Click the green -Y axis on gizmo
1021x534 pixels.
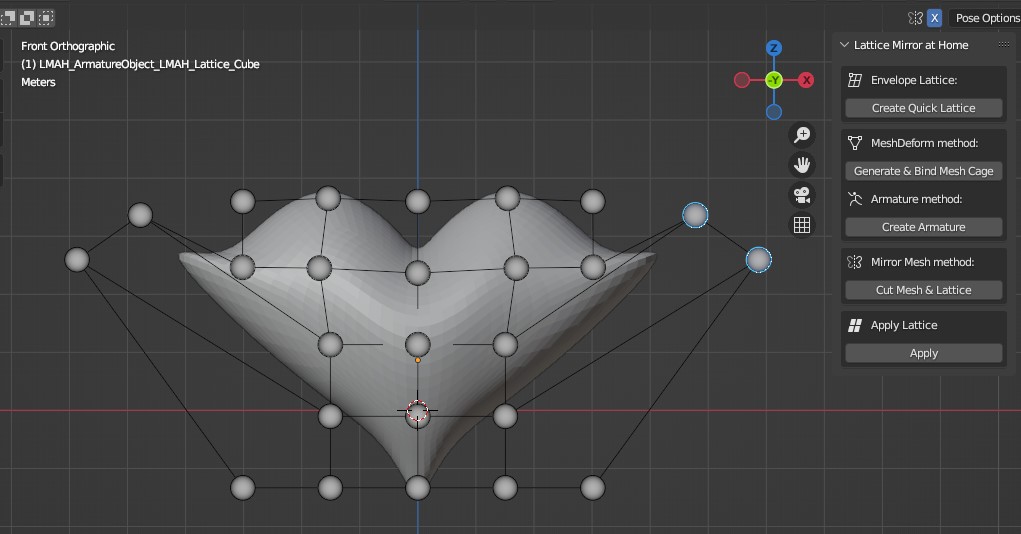(x=774, y=80)
